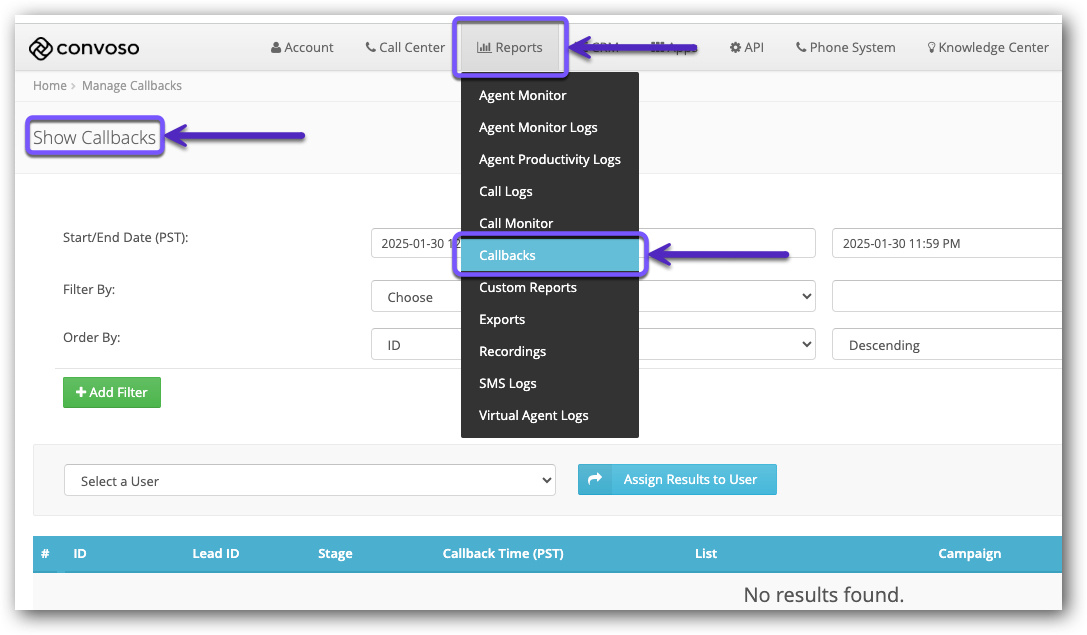Click the Reports menu tab
Image resolution: width=1087 pixels, height=635 pixels.
[x=510, y=47]
